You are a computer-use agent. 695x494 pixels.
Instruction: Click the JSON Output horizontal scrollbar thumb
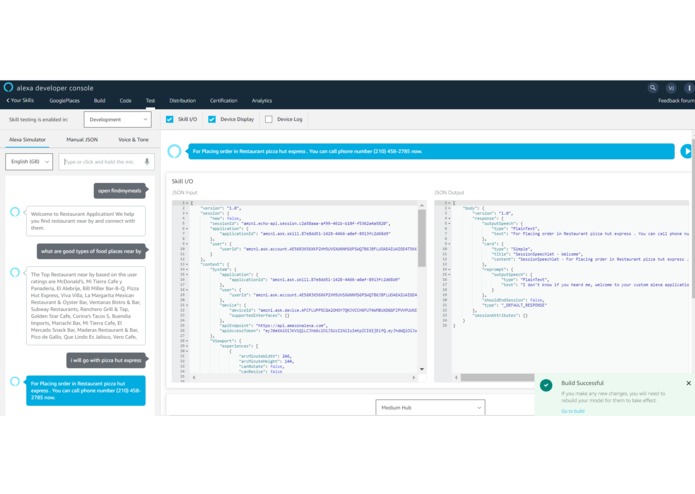point(497,377)
